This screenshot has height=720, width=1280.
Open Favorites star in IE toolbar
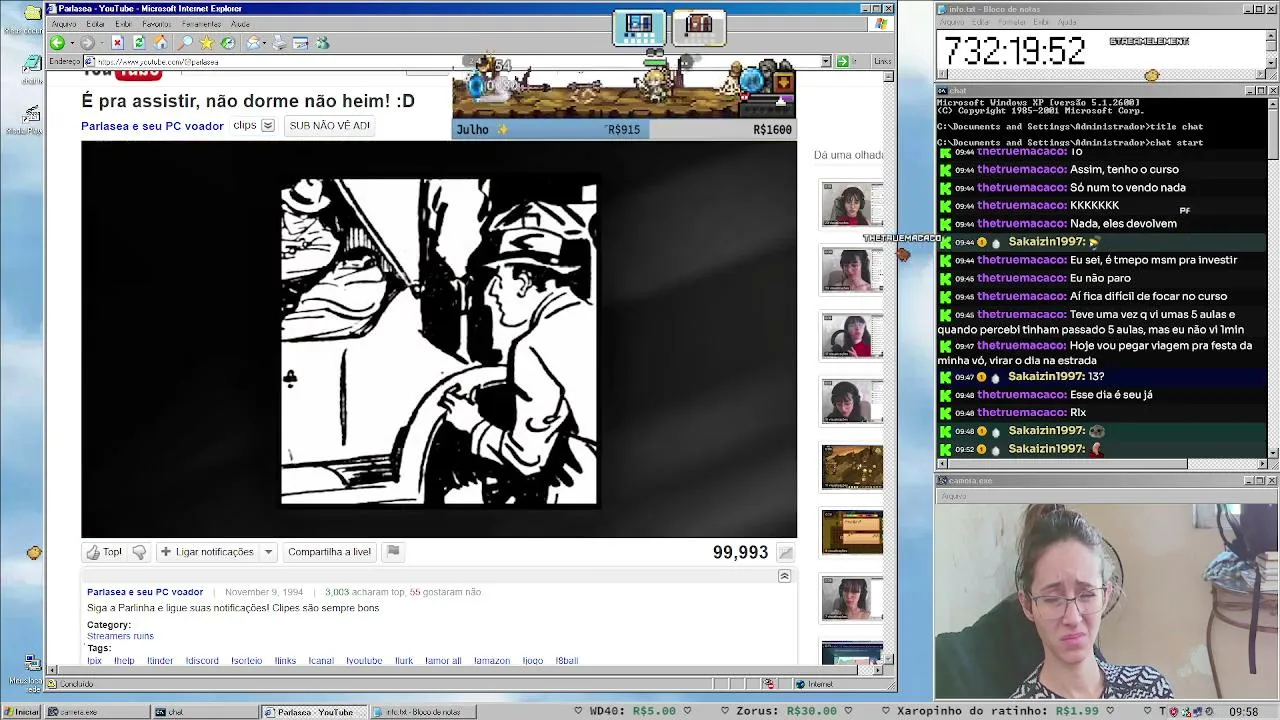point(206,43)
